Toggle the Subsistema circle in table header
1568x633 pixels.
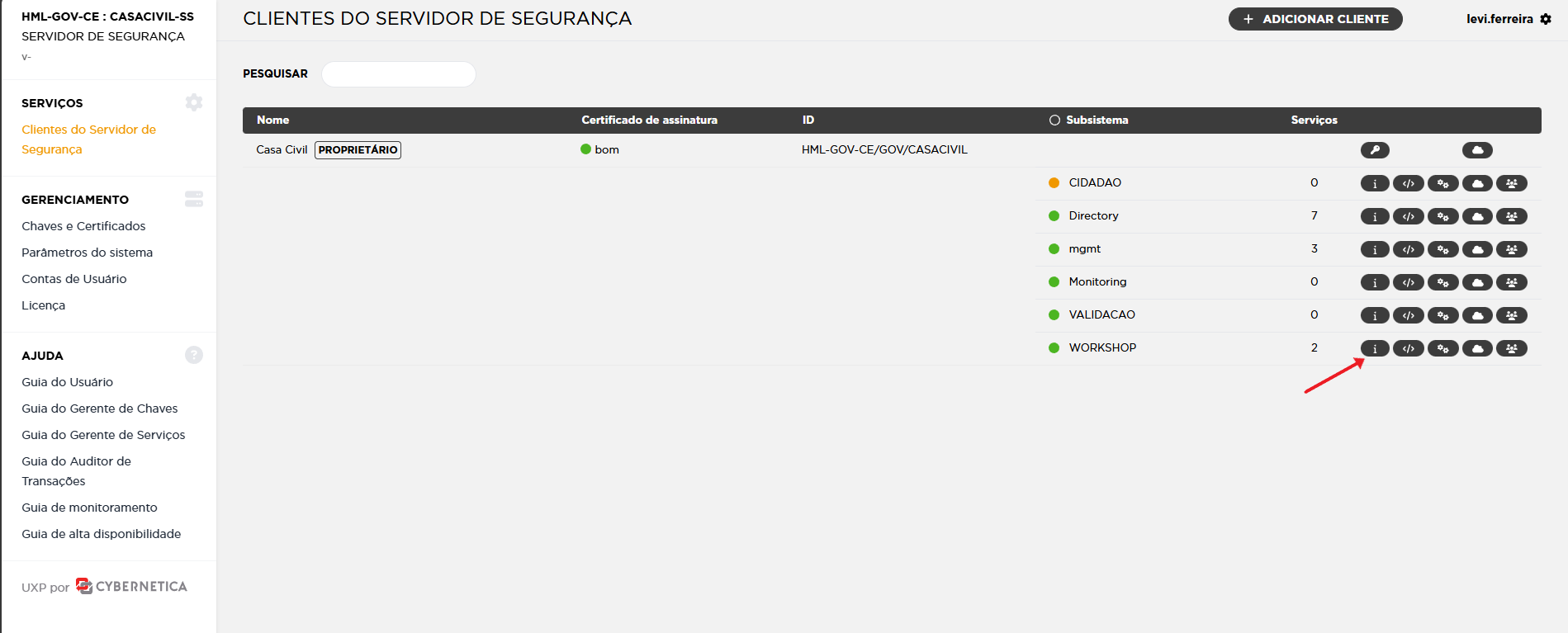pyautogui.click(x=1054, y=120)
